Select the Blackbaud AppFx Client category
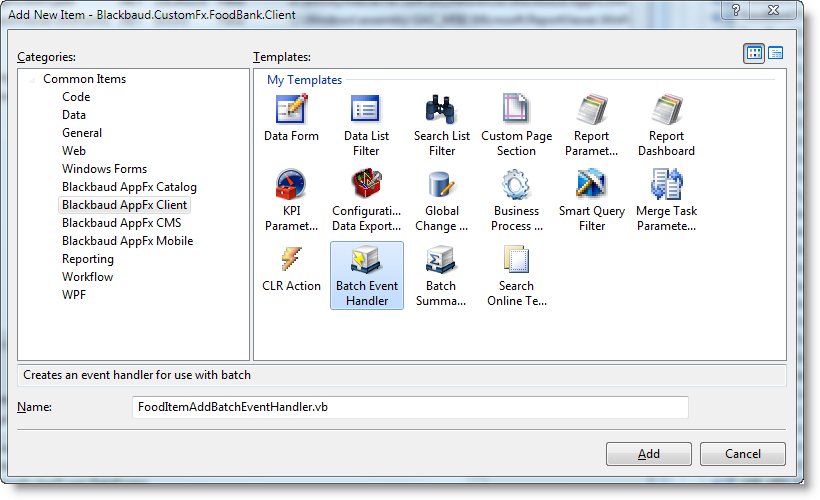Viewport: 820px width, 500px height. 124,204
